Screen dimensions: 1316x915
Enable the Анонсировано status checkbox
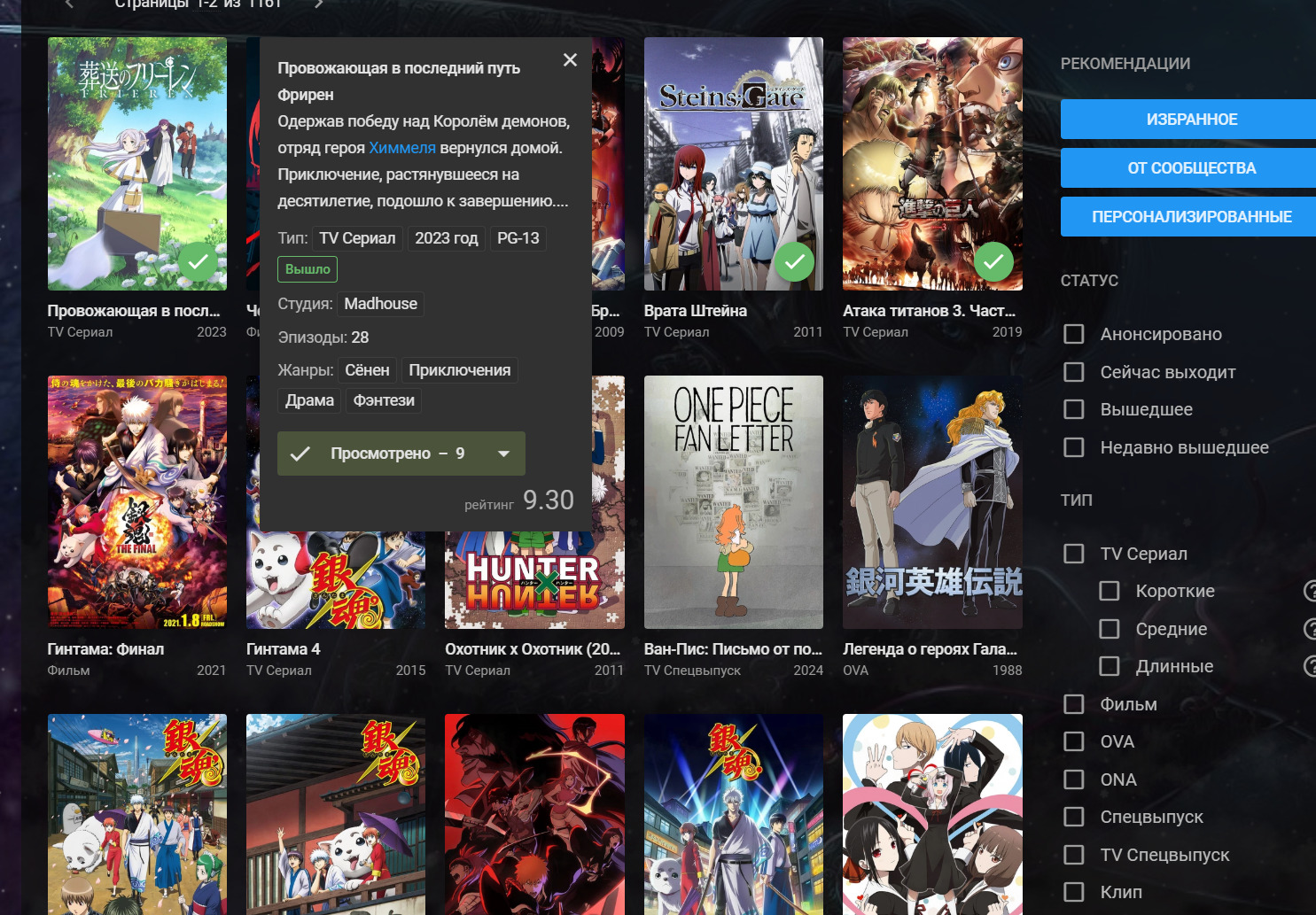tap(1074, 334)
